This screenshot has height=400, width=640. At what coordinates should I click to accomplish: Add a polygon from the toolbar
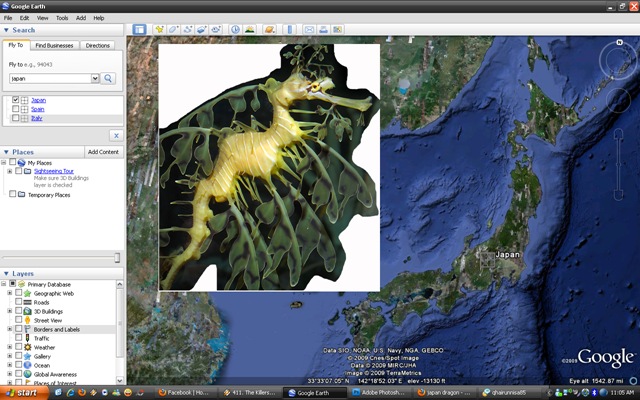[173, 29]
